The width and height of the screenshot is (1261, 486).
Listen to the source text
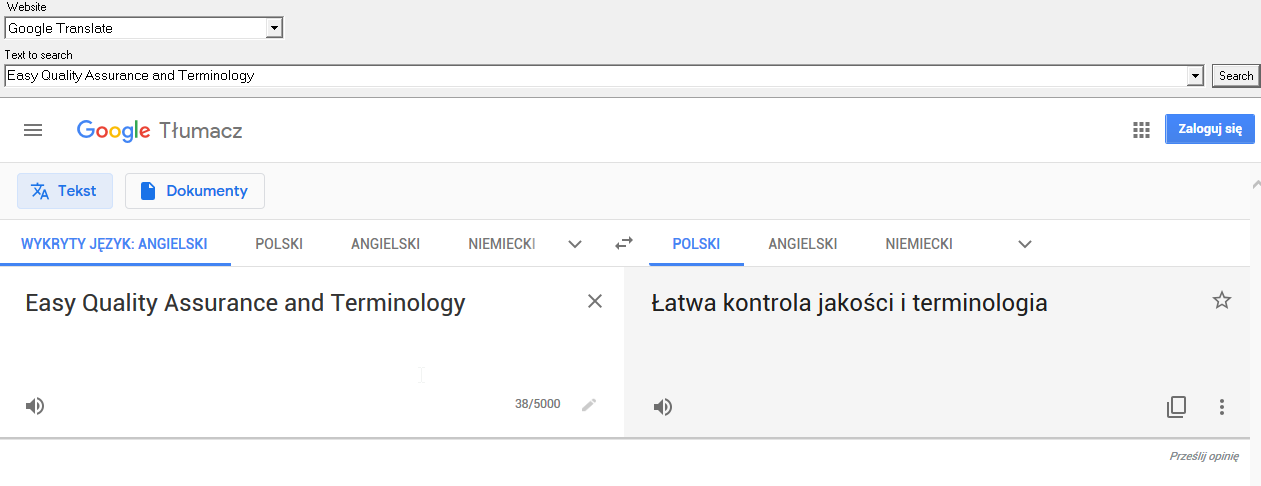click(x=35, y=406)
